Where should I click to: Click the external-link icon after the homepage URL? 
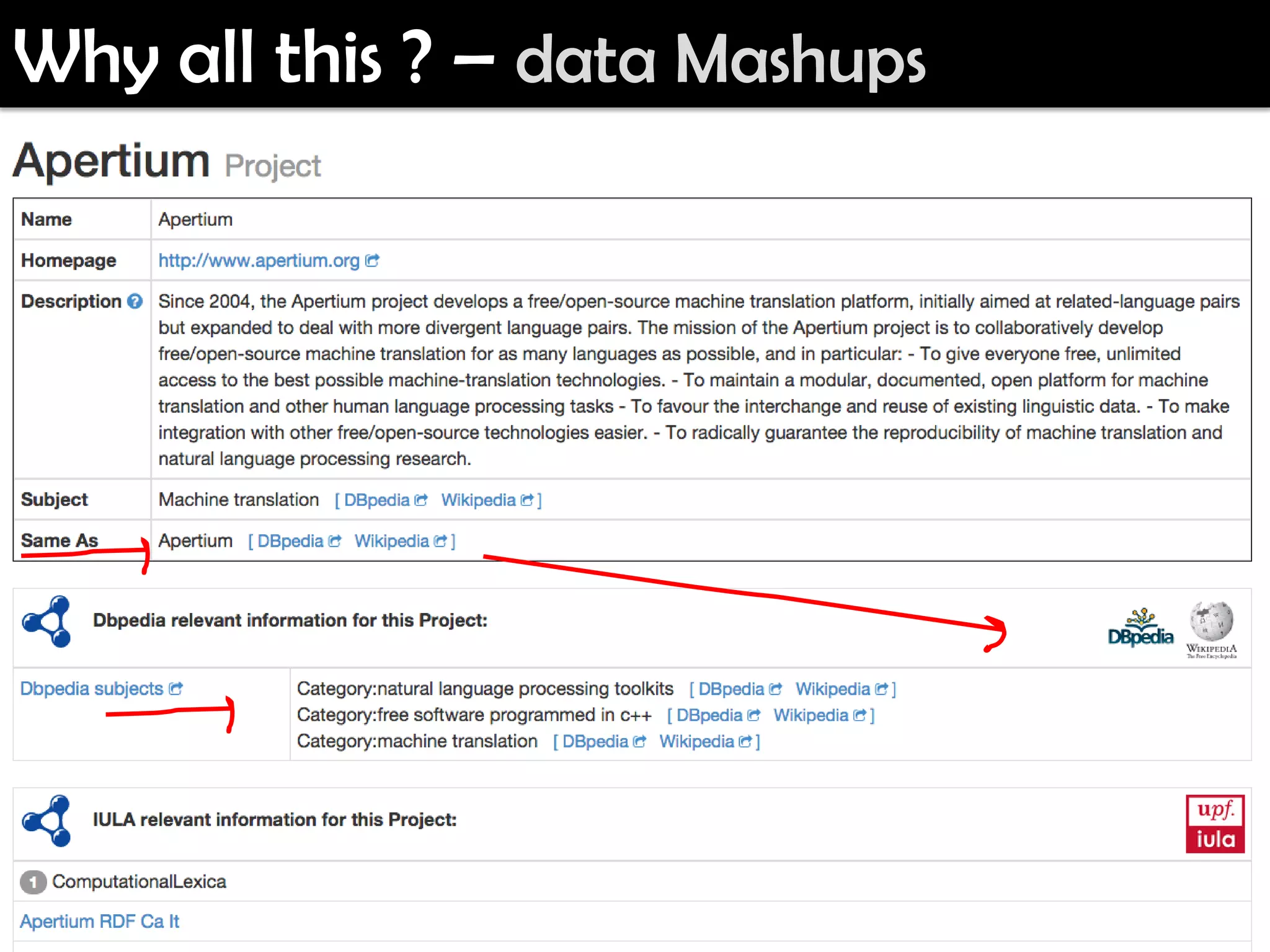point(372,260)
